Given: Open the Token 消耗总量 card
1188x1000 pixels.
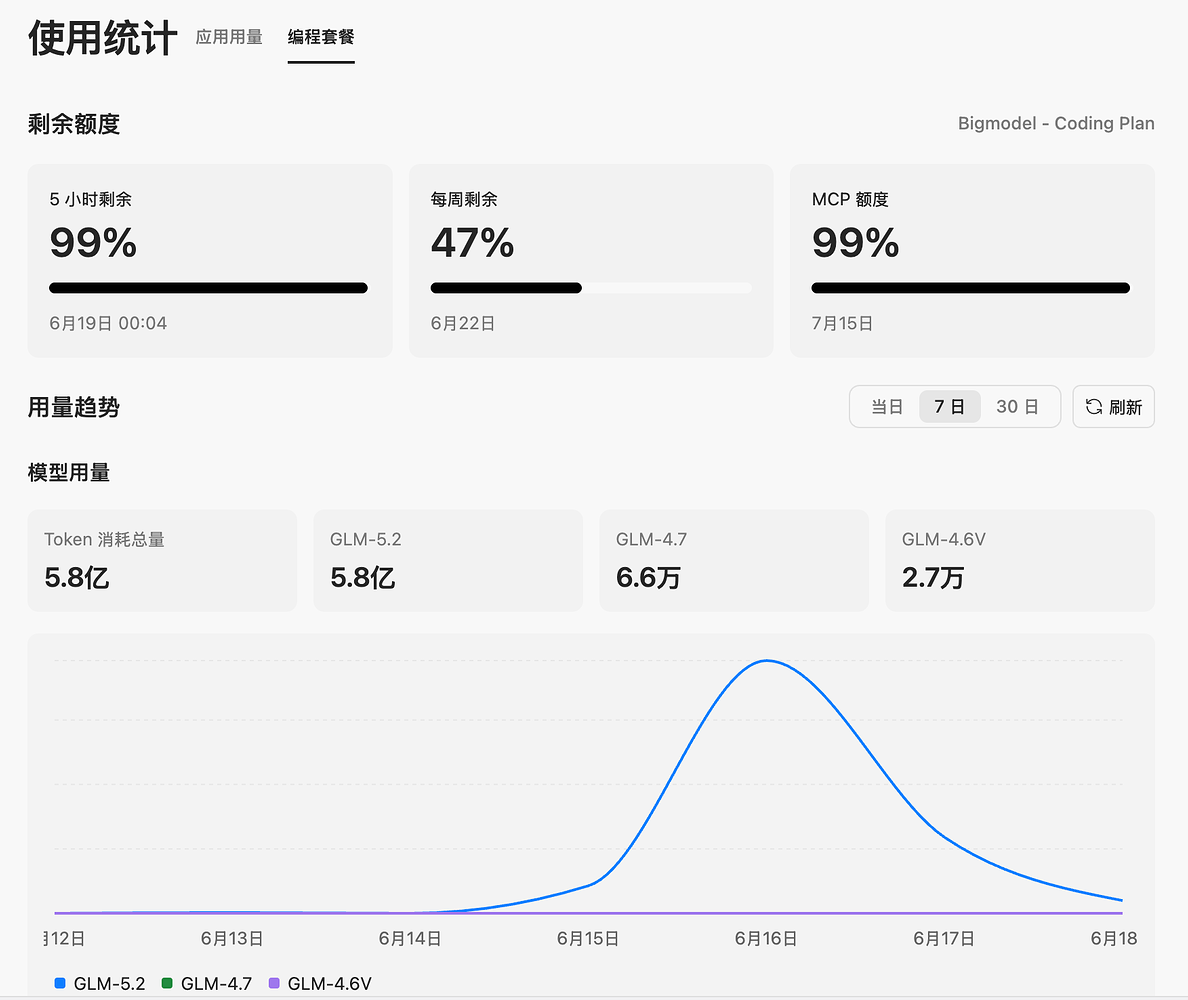Looking at the screenshot, I should (x=162, y=561).
